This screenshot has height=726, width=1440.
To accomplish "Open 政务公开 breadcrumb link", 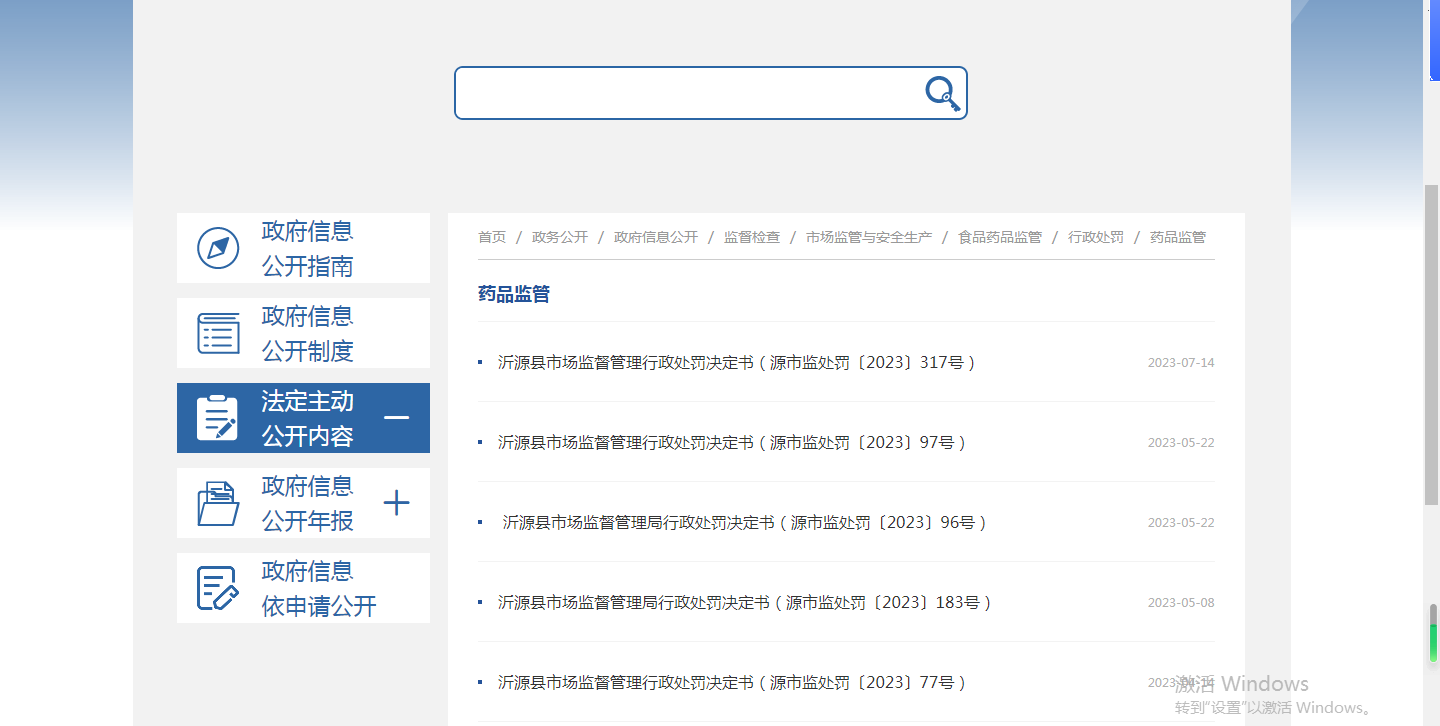I will click(x=560, y=237).
